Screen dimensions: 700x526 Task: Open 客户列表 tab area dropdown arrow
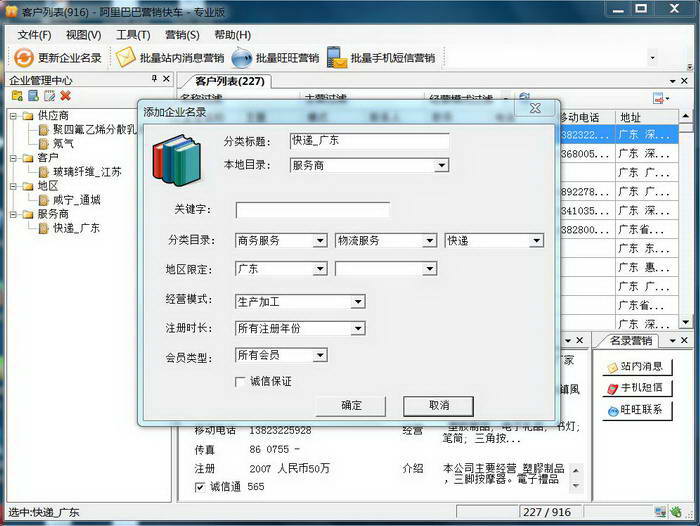(672, 81)
